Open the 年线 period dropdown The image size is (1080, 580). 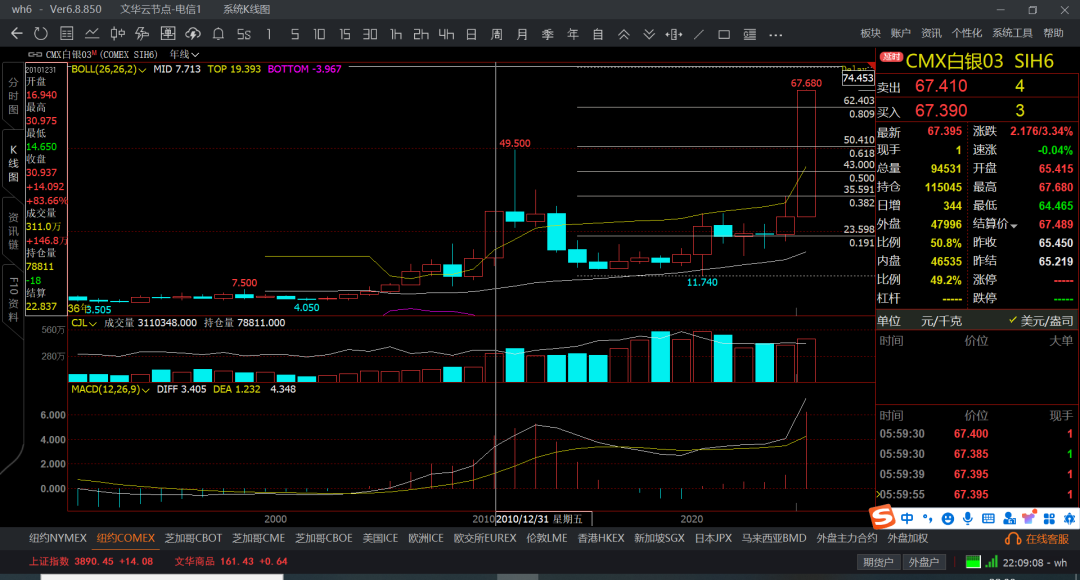pos(184,54)
